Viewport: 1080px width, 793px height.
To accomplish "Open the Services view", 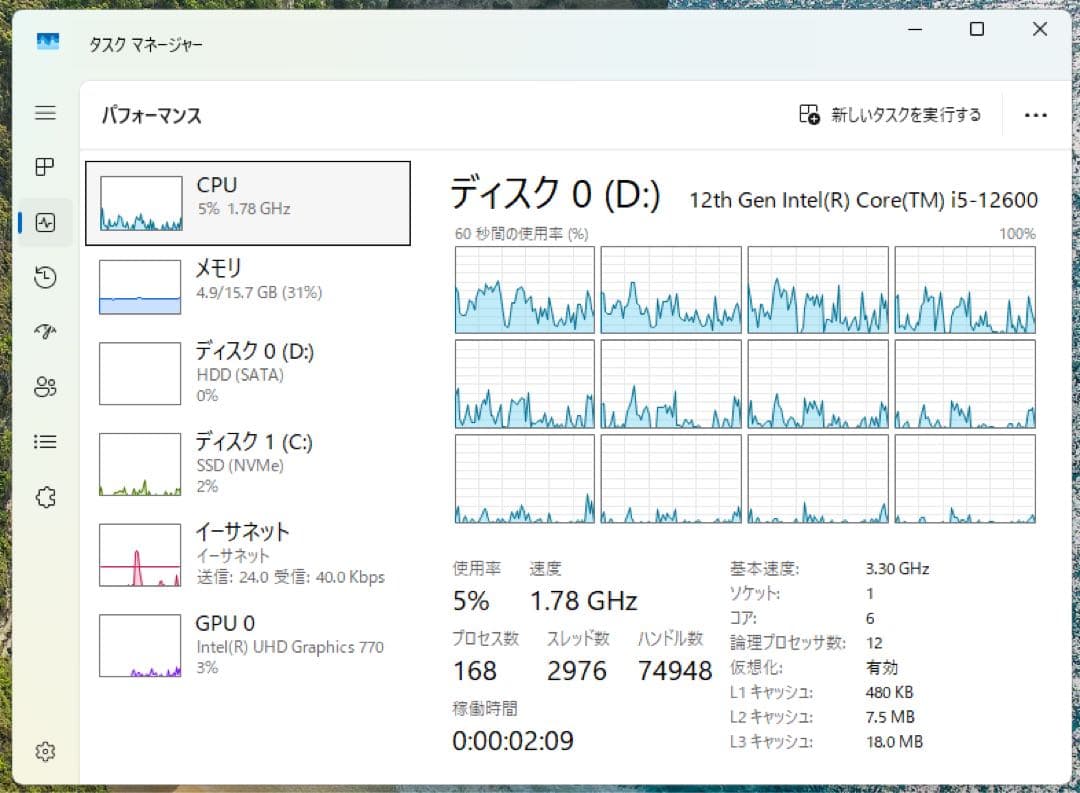I will (45, 497).
